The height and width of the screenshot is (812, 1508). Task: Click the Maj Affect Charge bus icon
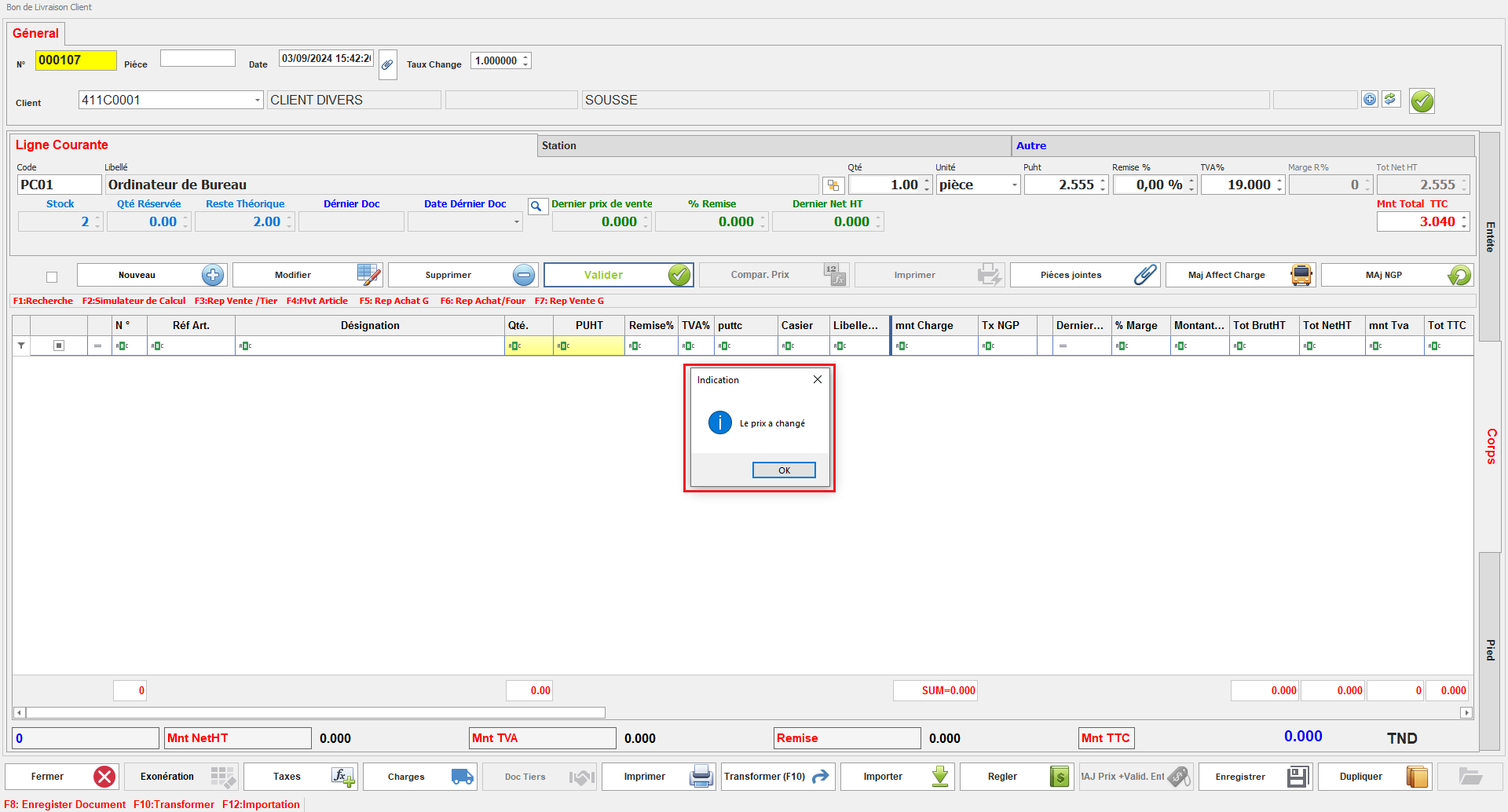pyautogui.click(x=1301, y=275)
